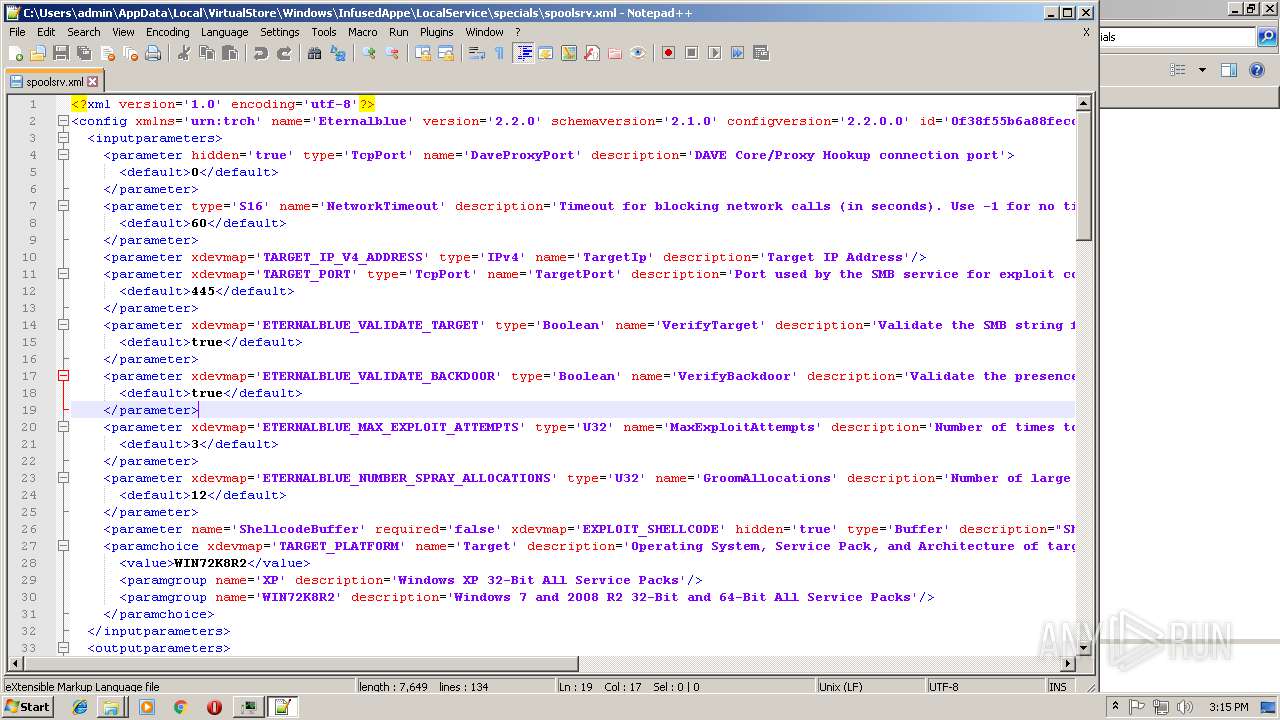The width and height of the screenshot is (1280, 720).
Task: Click the editor's vertical scrollbar thumb
Action: tap(1083, 175)
